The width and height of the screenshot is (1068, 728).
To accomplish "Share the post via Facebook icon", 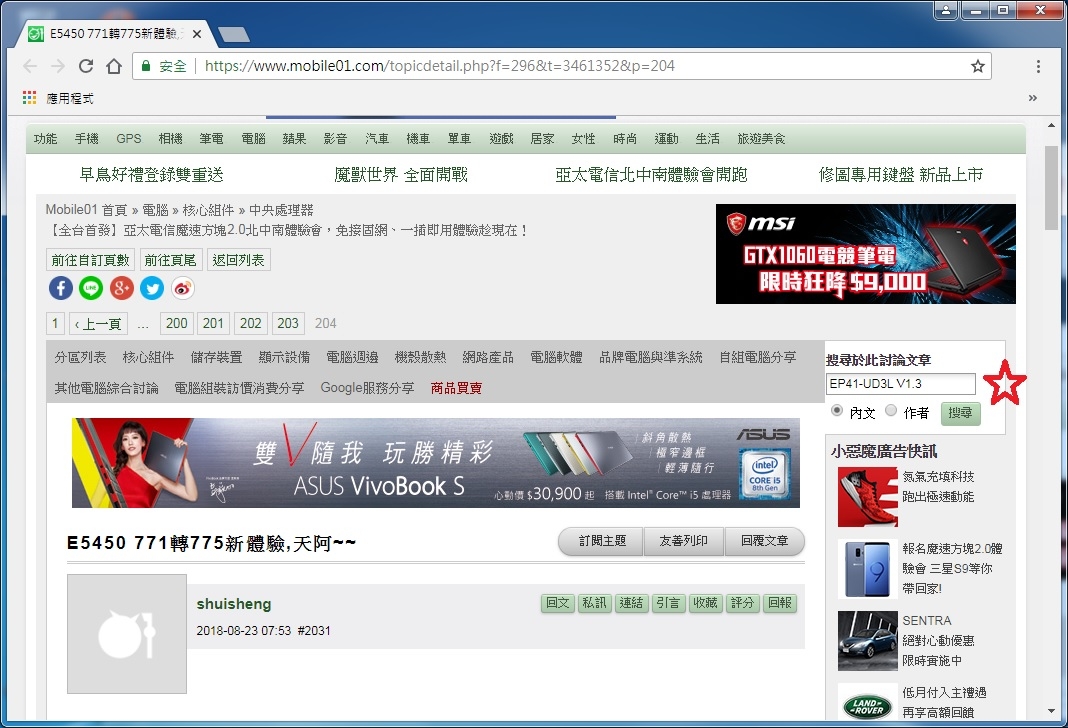I will click(x=61, y=288).
